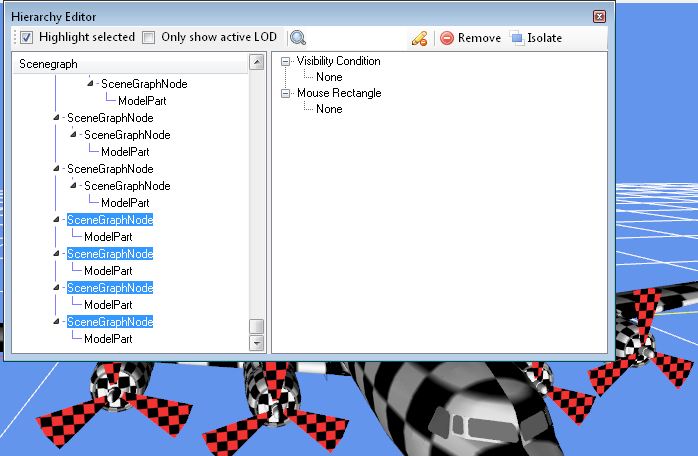Click the scrollbar up arrow in Scenegraph

pyautogui.click(x=256, y=62)
